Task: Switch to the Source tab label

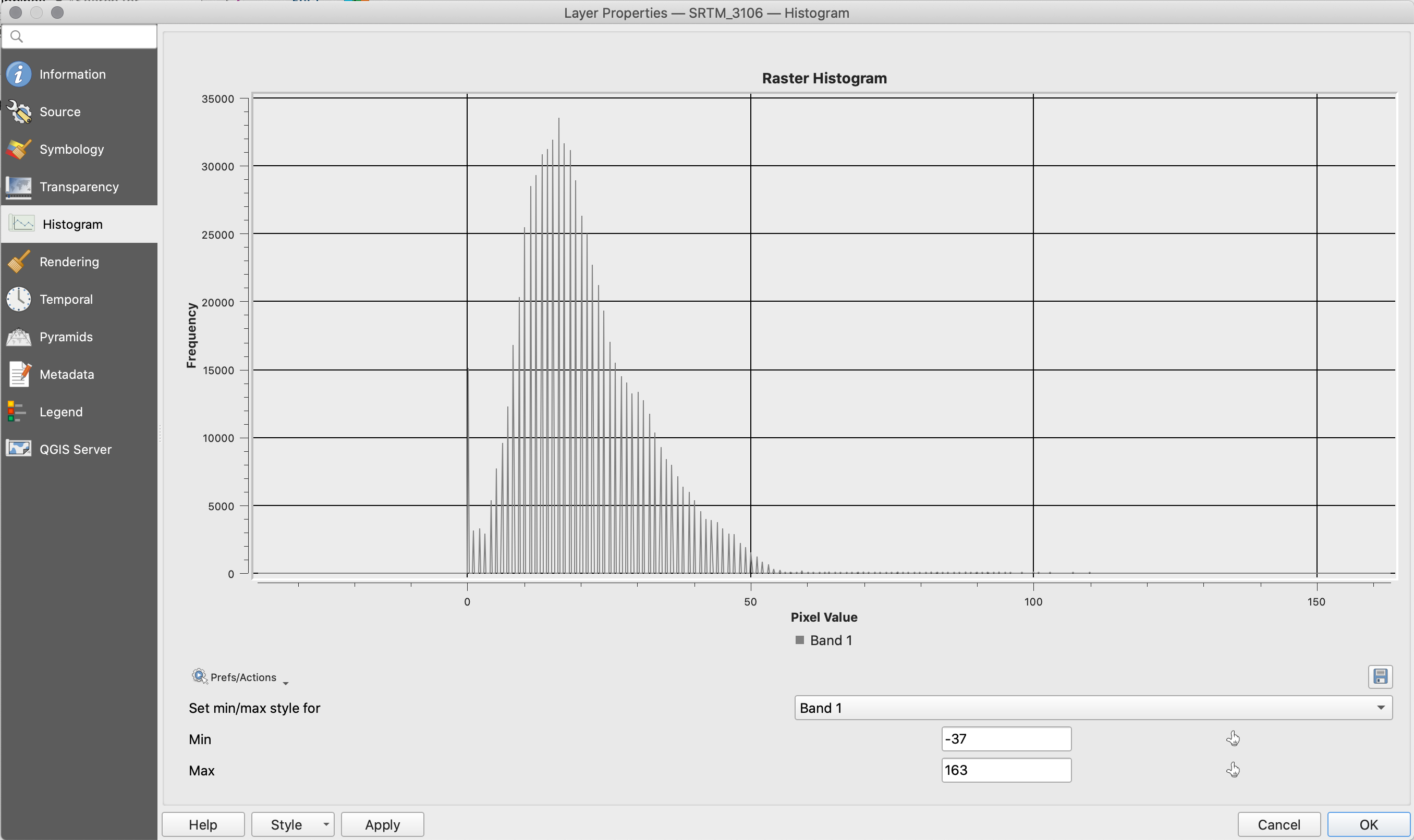Action: pyautogui.click(x=60, y=112)
